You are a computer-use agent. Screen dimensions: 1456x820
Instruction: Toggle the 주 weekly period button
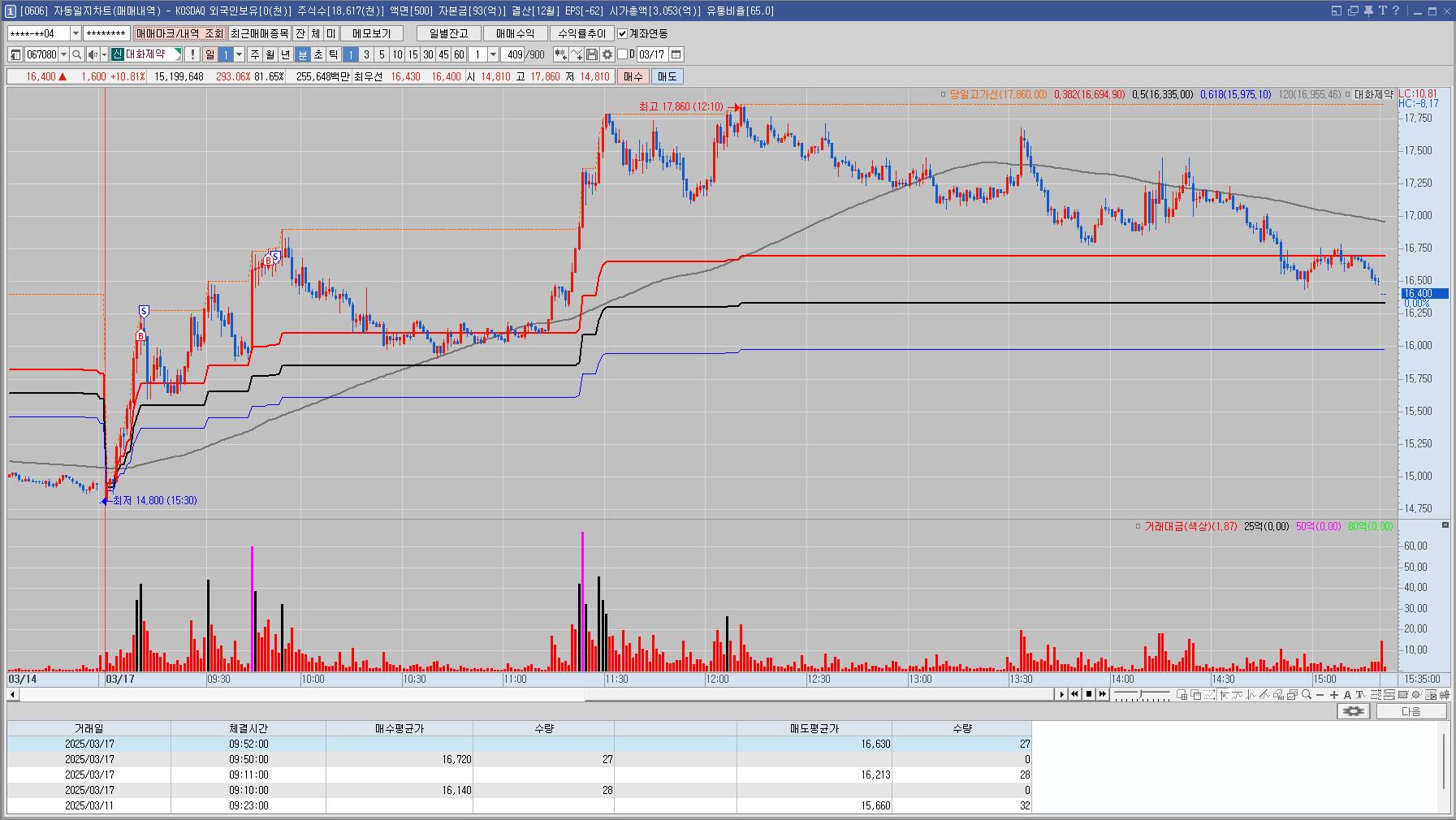[254, 54]
